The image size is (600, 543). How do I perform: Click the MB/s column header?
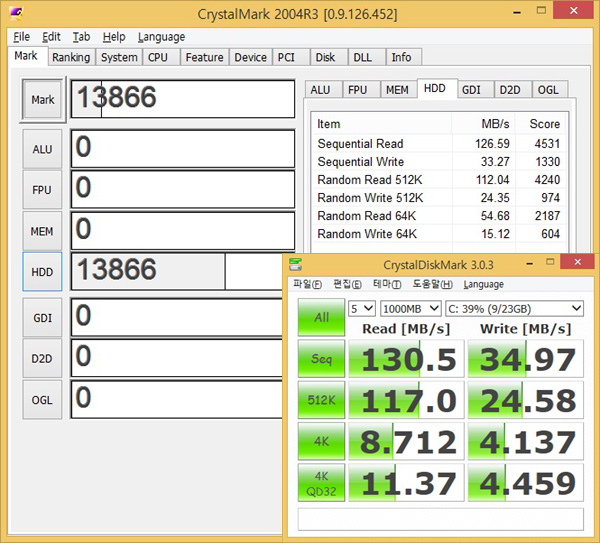(x=483, y=124)
